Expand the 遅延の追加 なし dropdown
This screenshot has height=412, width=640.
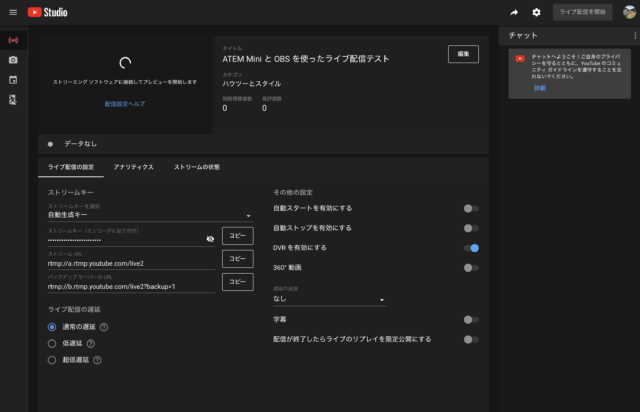382,299
